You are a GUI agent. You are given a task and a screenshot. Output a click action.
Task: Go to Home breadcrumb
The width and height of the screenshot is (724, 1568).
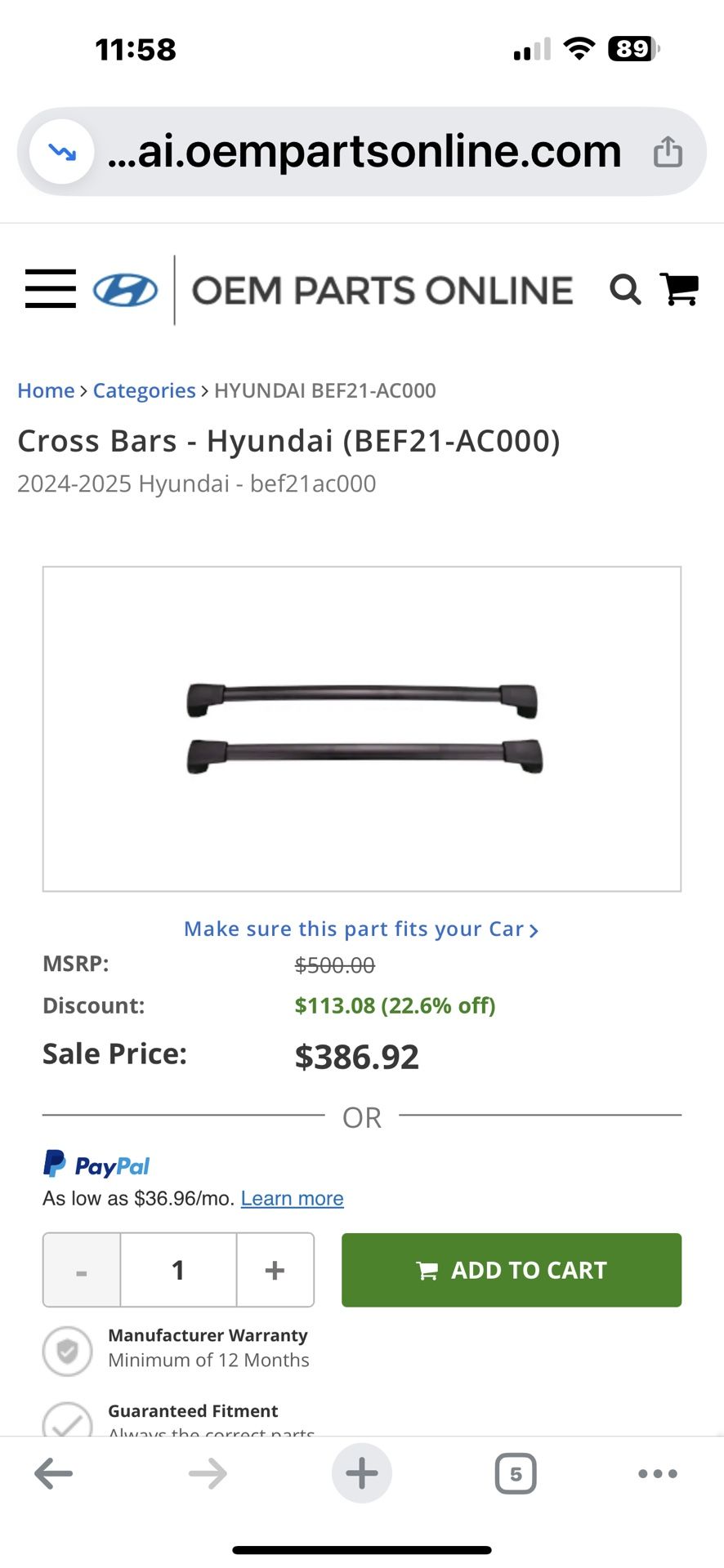[x=46, y=391]
